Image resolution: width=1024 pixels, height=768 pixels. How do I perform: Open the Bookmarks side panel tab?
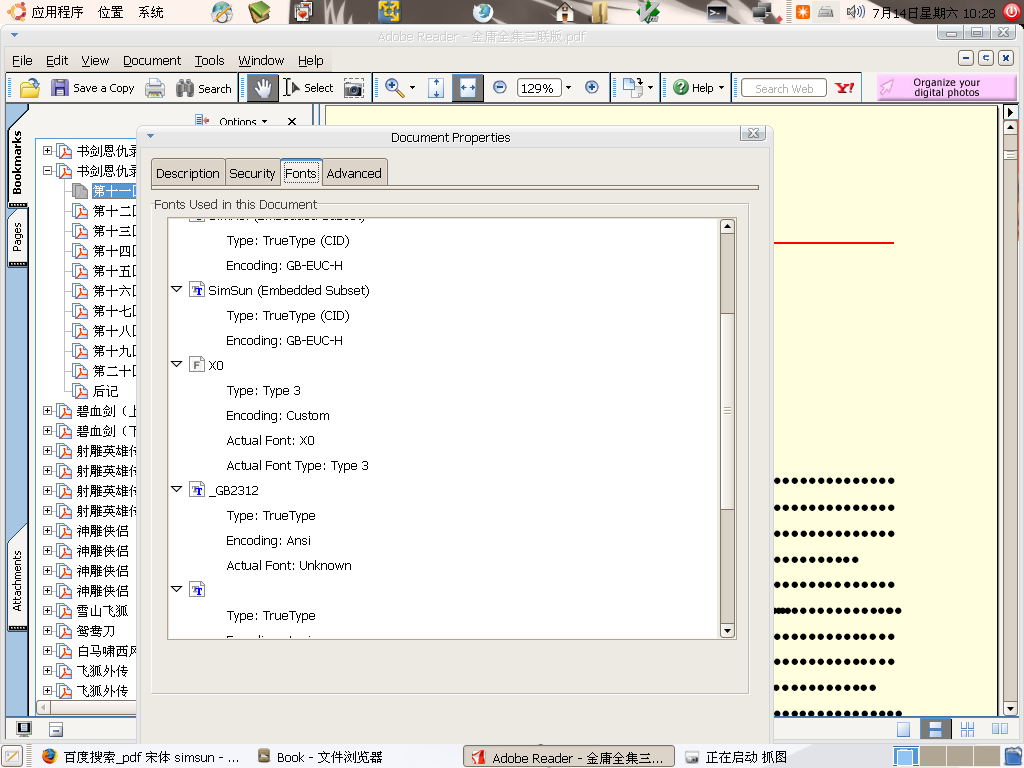pos(17,162)
